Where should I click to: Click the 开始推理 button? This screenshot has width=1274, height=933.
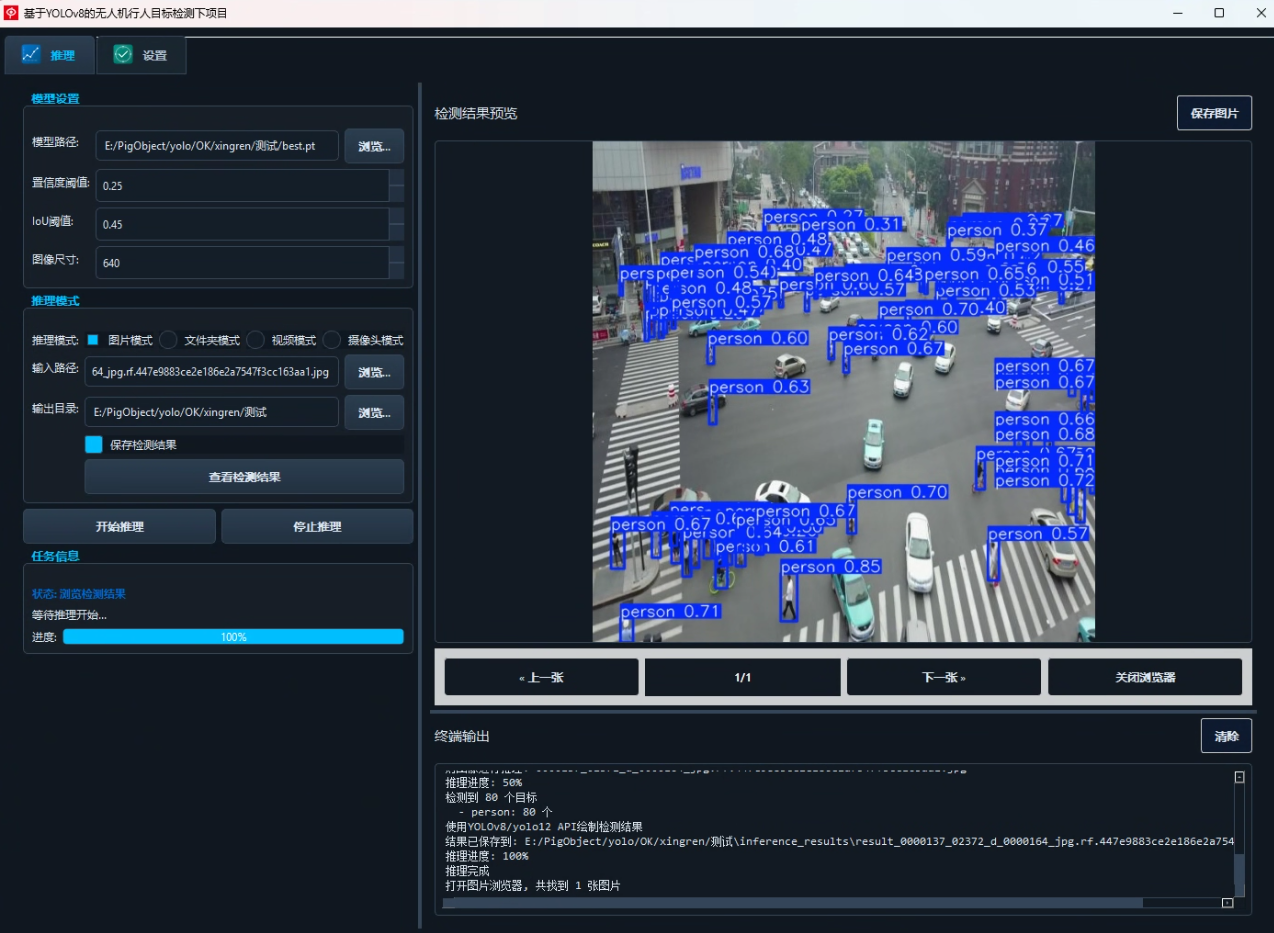click(119, 527)
